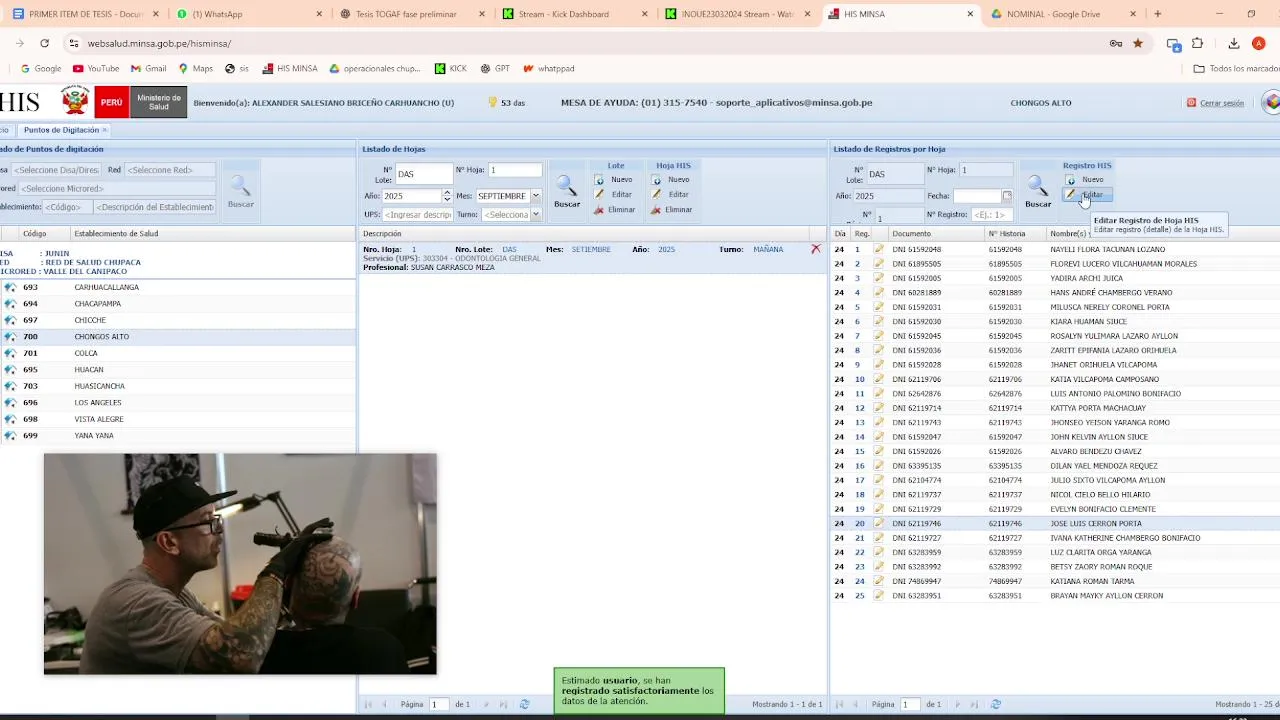The width and height of the screenshot is (1280, 720).
Task: Open edit pencil for NAYELI FLORA TACUNAN LOZANO
Action: point(879,249)
